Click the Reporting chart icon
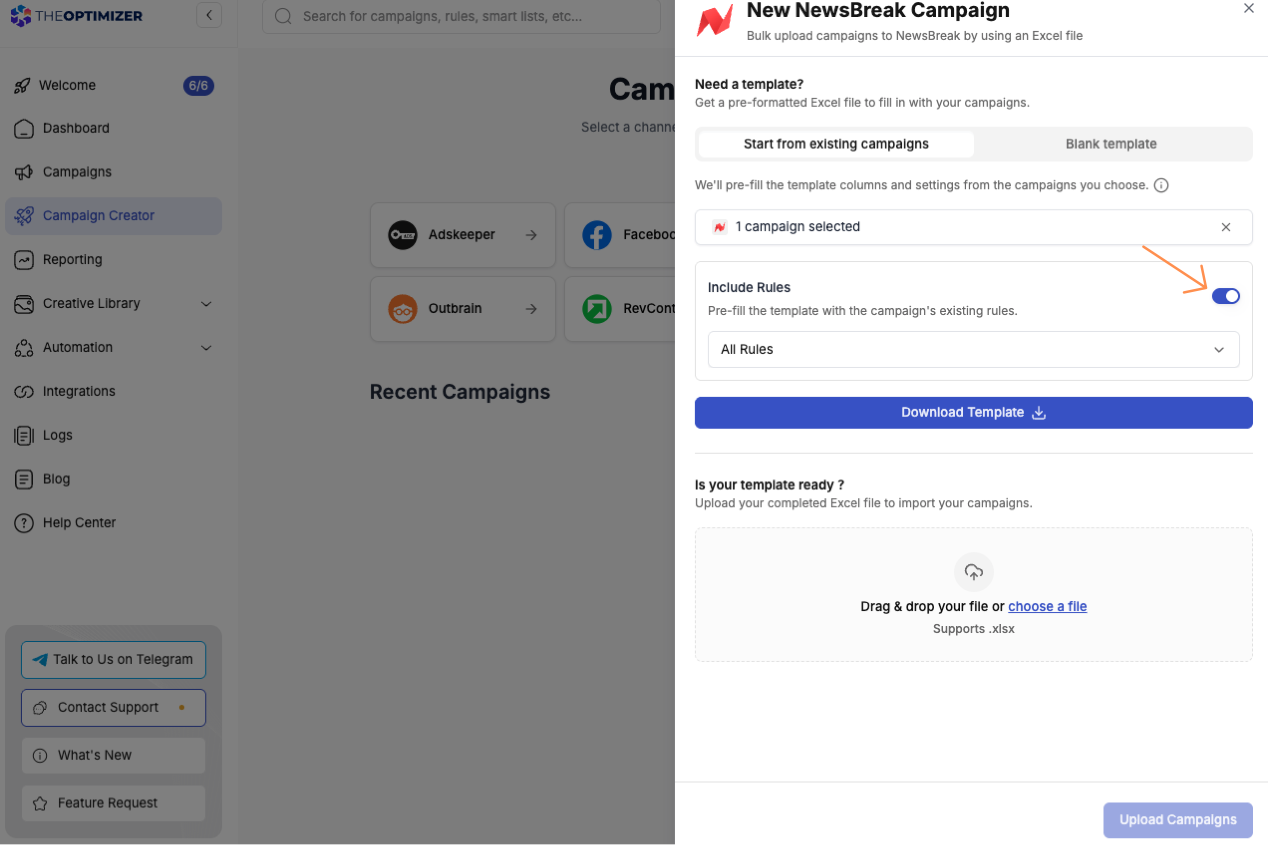Image resolution: width=1268 pixels, height=845 pixels. pos(24,260)
